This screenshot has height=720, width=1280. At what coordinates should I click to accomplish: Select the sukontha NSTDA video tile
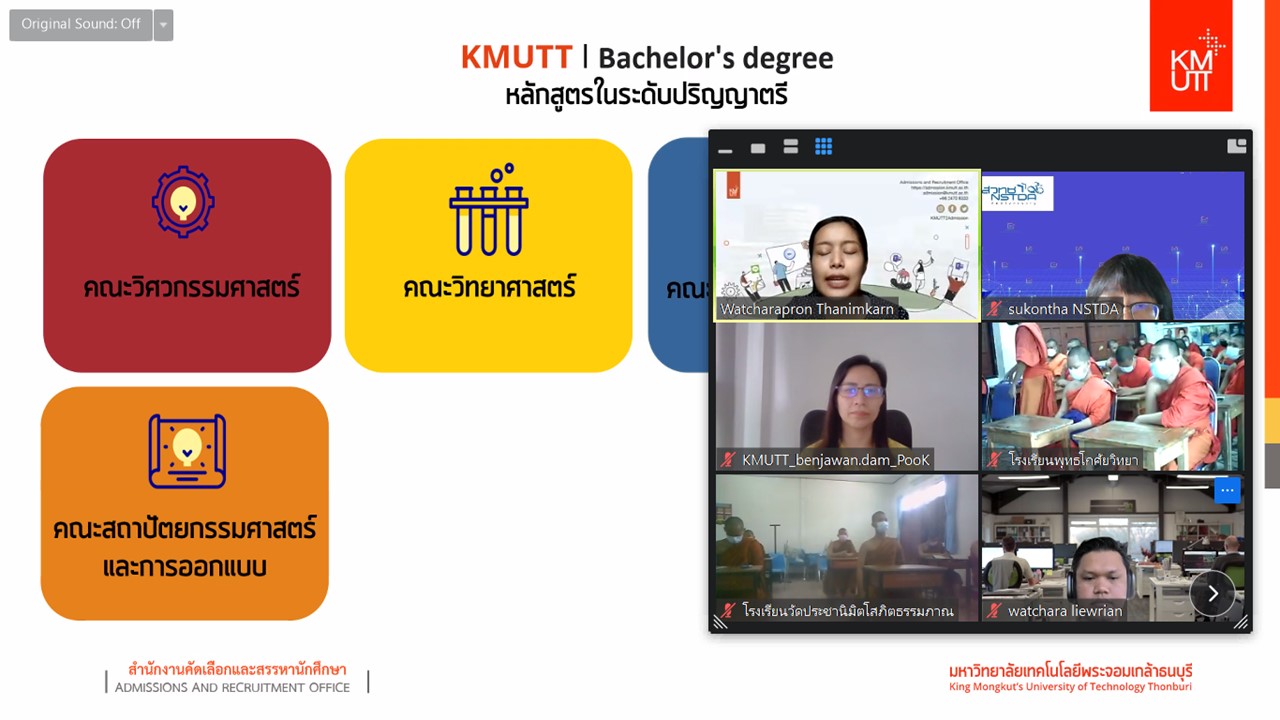[1113, 246]
